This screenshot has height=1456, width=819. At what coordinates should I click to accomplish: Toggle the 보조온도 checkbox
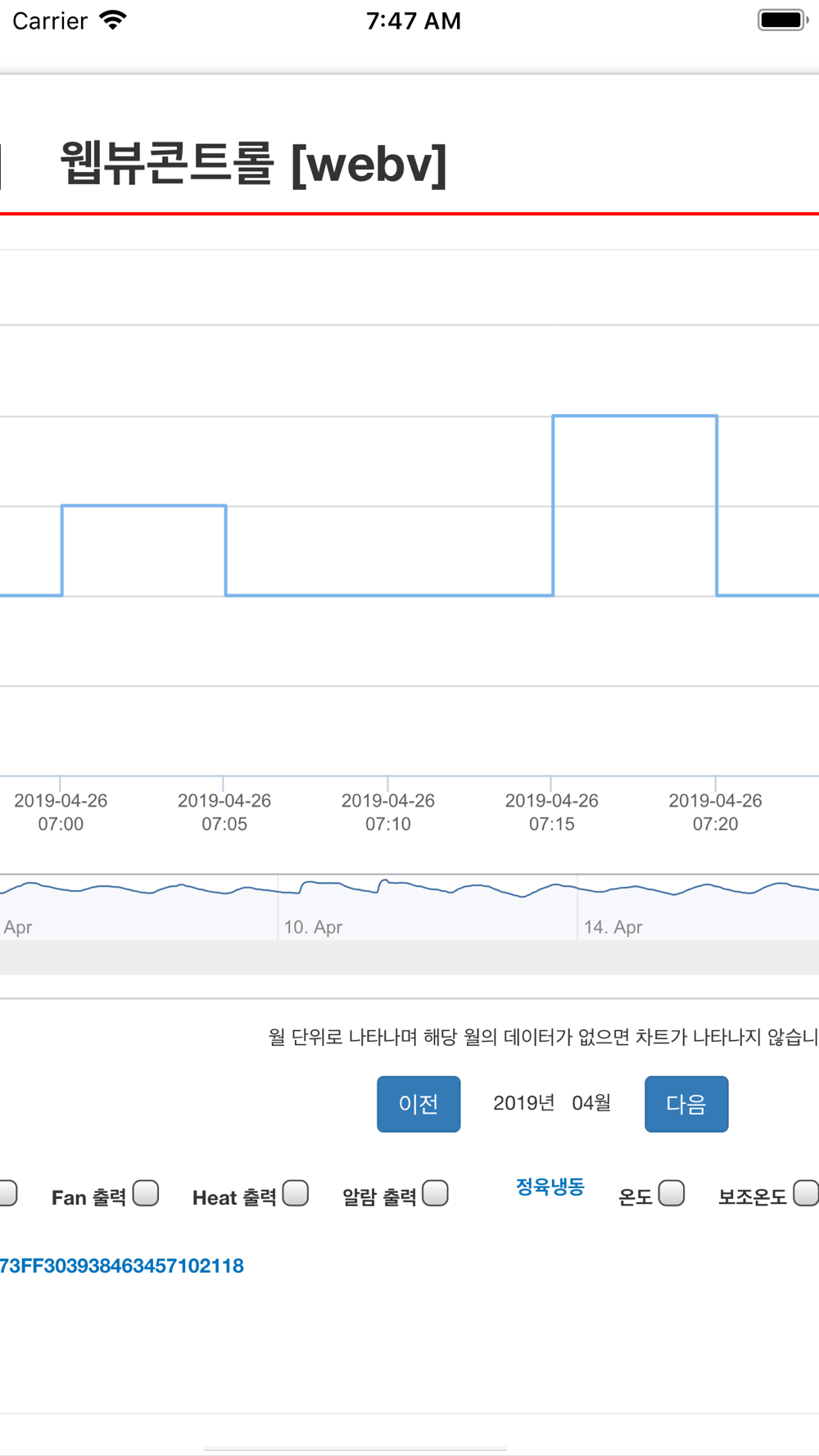(806, 1193)
